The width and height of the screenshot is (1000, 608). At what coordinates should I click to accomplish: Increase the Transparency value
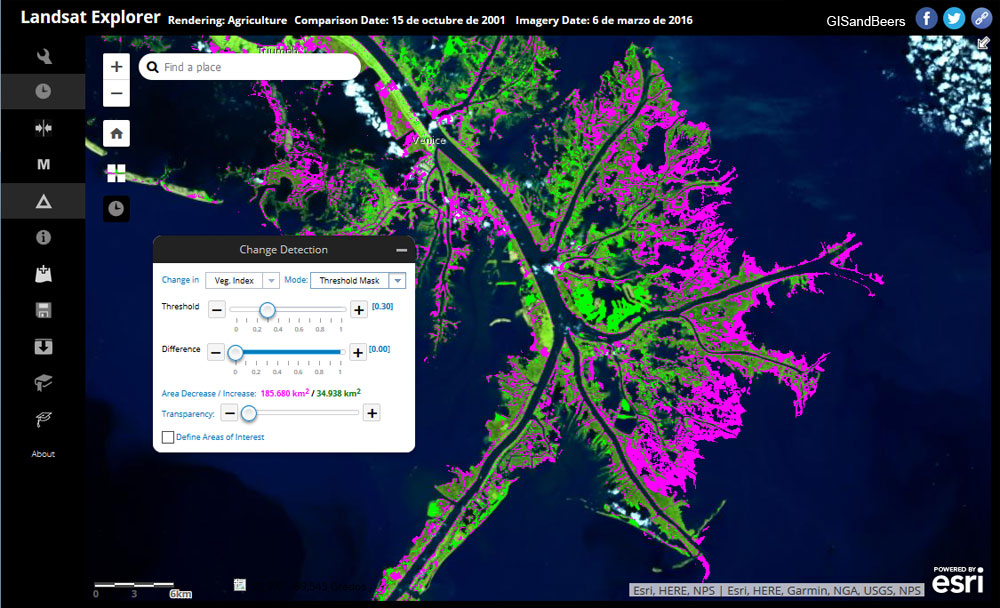click(372, 413)
